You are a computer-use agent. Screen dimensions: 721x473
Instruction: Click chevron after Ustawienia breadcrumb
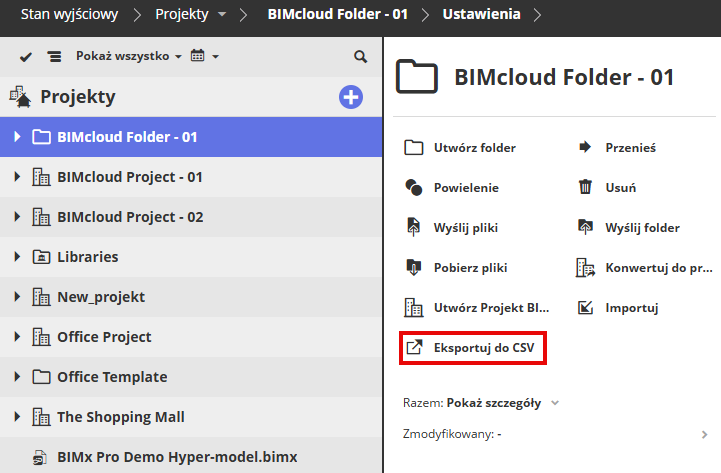(537, 15)
